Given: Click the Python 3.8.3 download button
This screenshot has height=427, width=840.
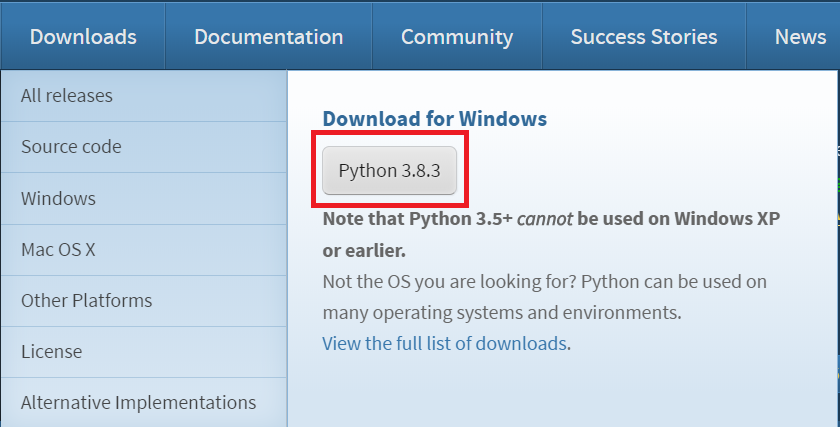Looking at the screenshot, I should pyautogui.click(x=389, y=171).
